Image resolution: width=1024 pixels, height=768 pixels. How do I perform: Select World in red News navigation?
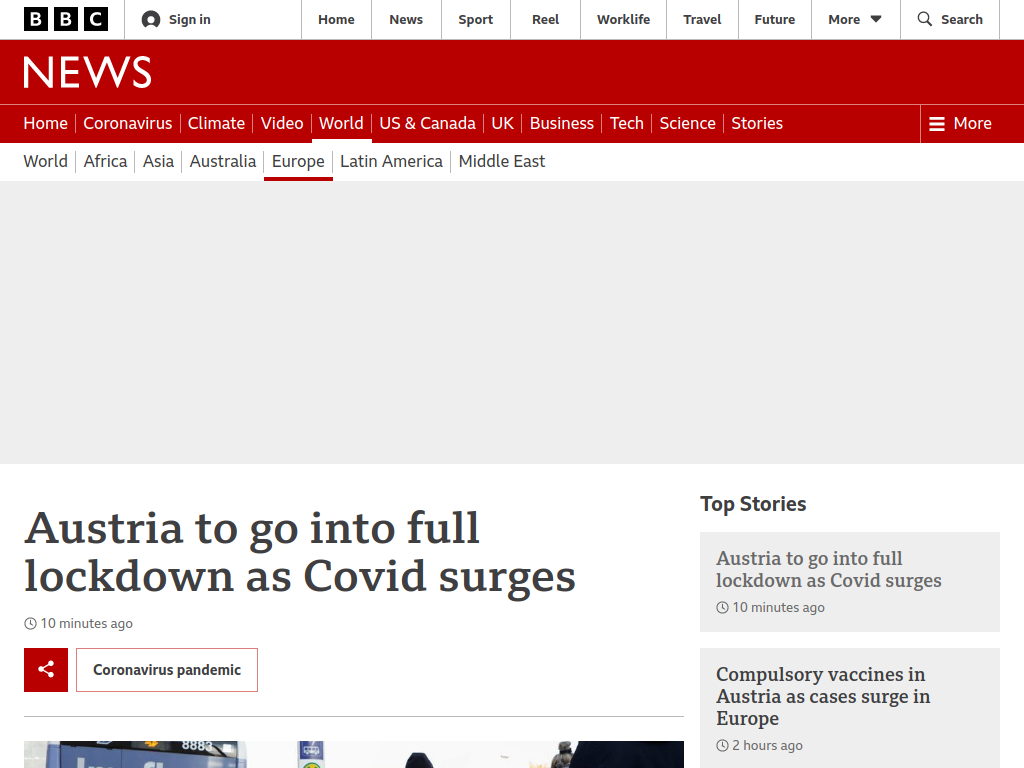342,123
